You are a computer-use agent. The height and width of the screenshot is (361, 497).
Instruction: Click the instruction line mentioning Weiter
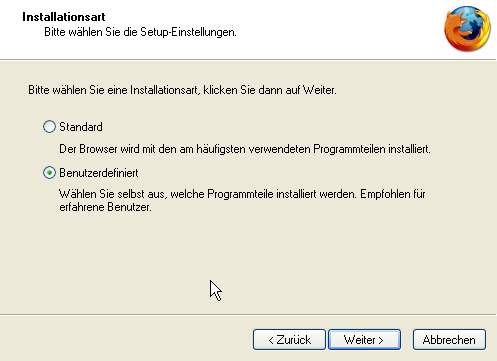(x=182, y=90)
